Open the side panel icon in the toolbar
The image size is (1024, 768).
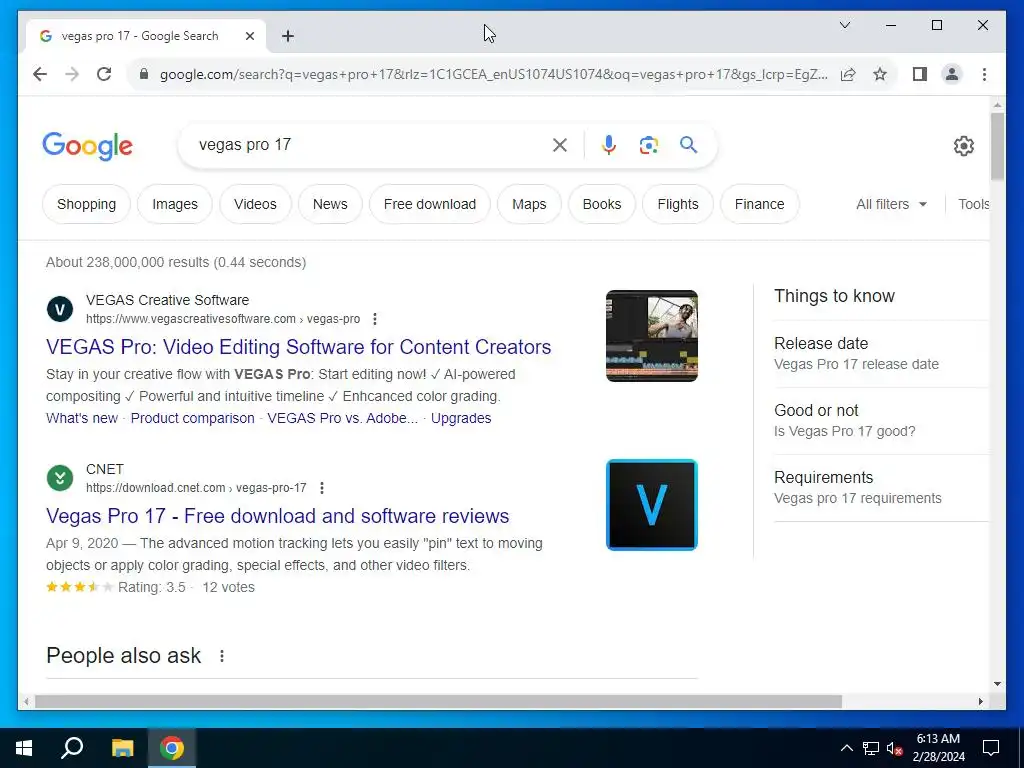[x=920, y=74]
